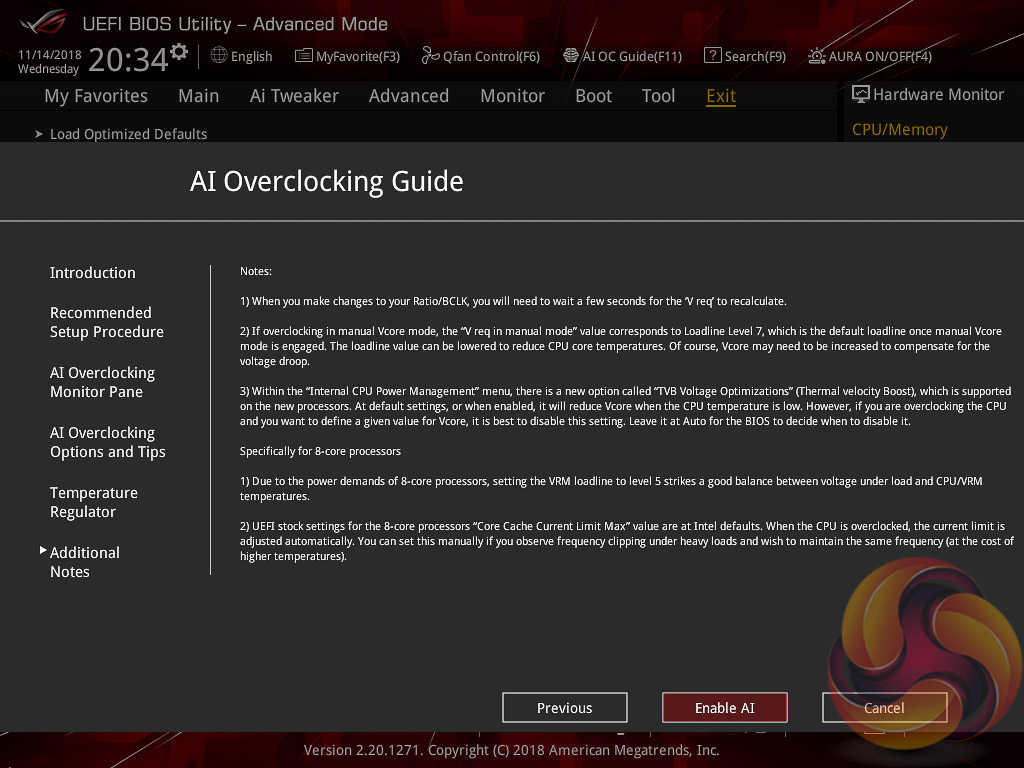Switch to Boot tab
The image size is (1024, 768).
coord(594,96)
